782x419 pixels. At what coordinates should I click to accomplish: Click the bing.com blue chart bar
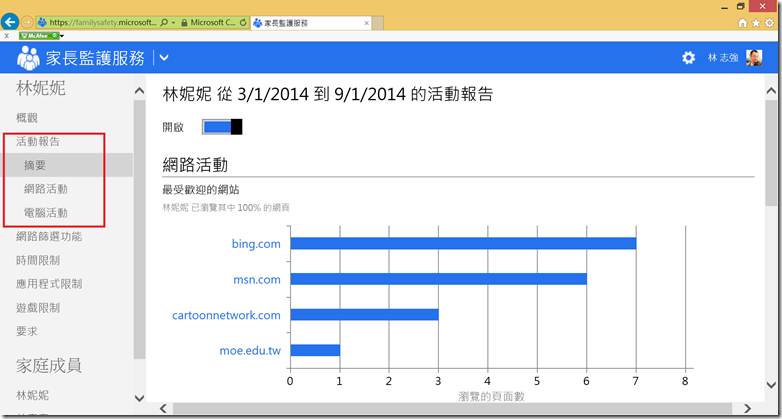tap(463, 243)
